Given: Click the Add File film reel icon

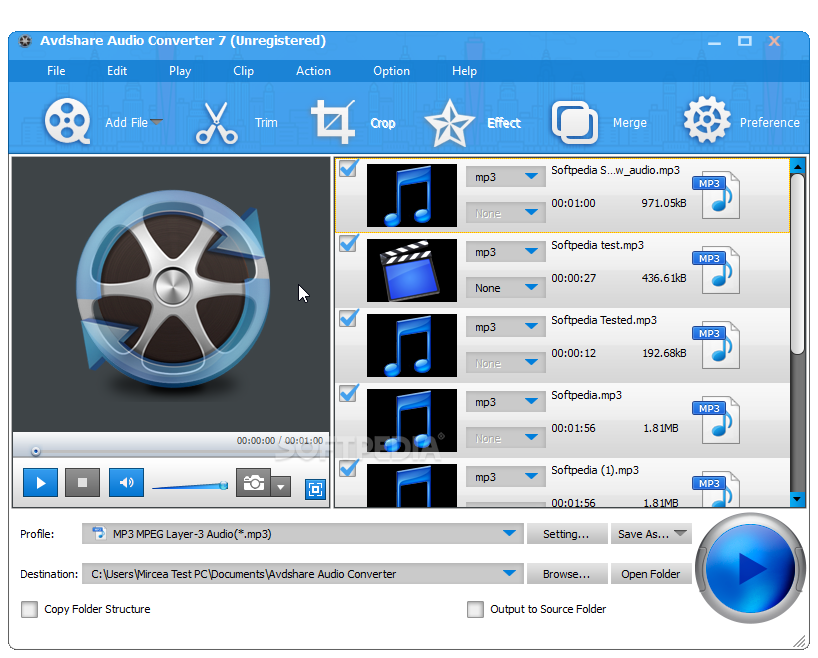Looking at the screenshot, I should (x=67, y=121).
